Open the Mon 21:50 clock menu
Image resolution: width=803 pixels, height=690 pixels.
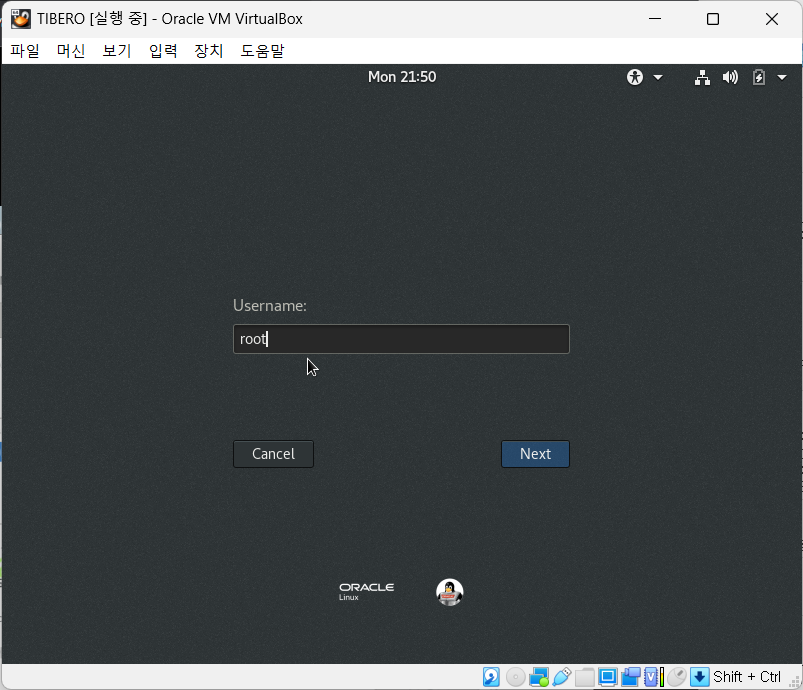click(x=402, y=77)
